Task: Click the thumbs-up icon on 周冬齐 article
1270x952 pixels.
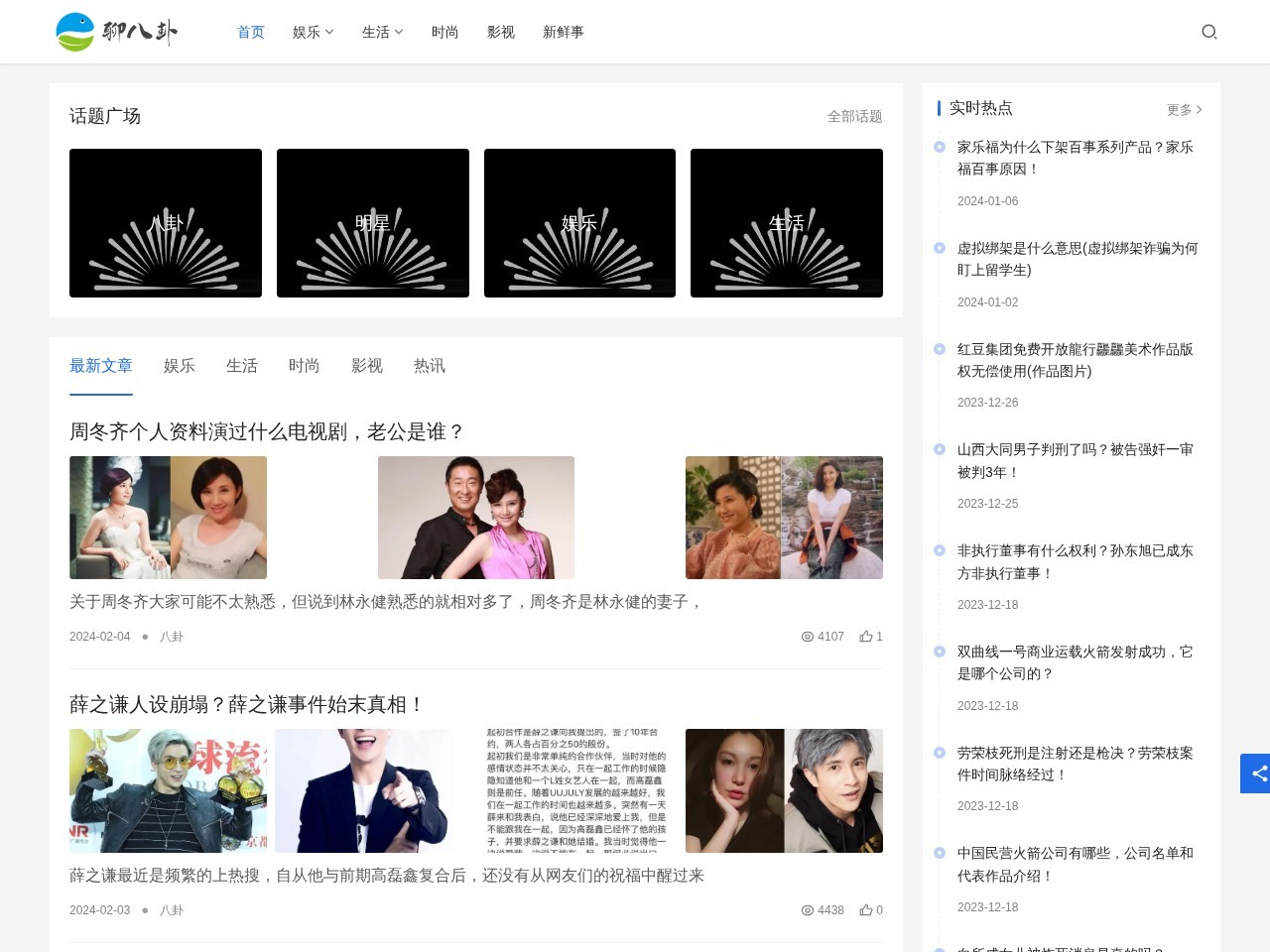Action: [864, 637]
